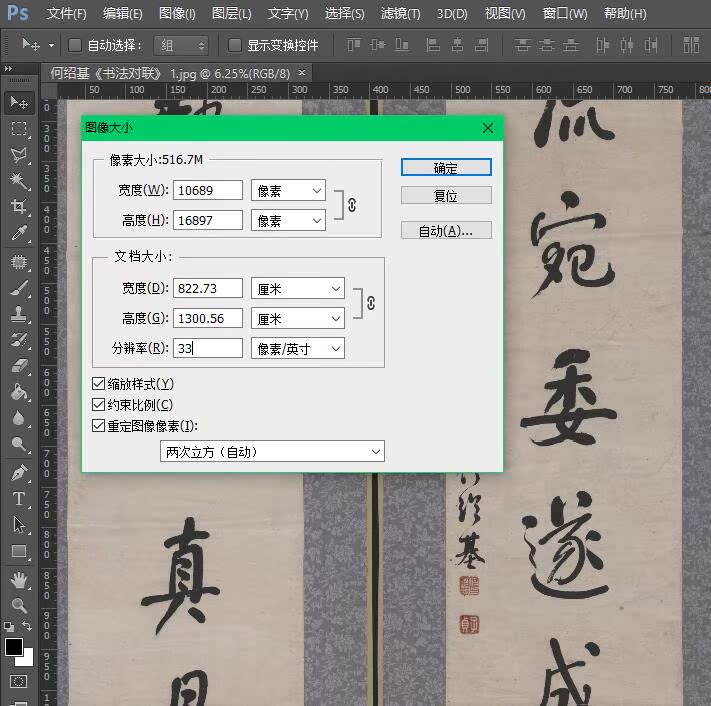Uncheck 重定图像像素 checkbox
Image resolution: width=711 pixels, height=706 pixels.
[x=98, y=425]
